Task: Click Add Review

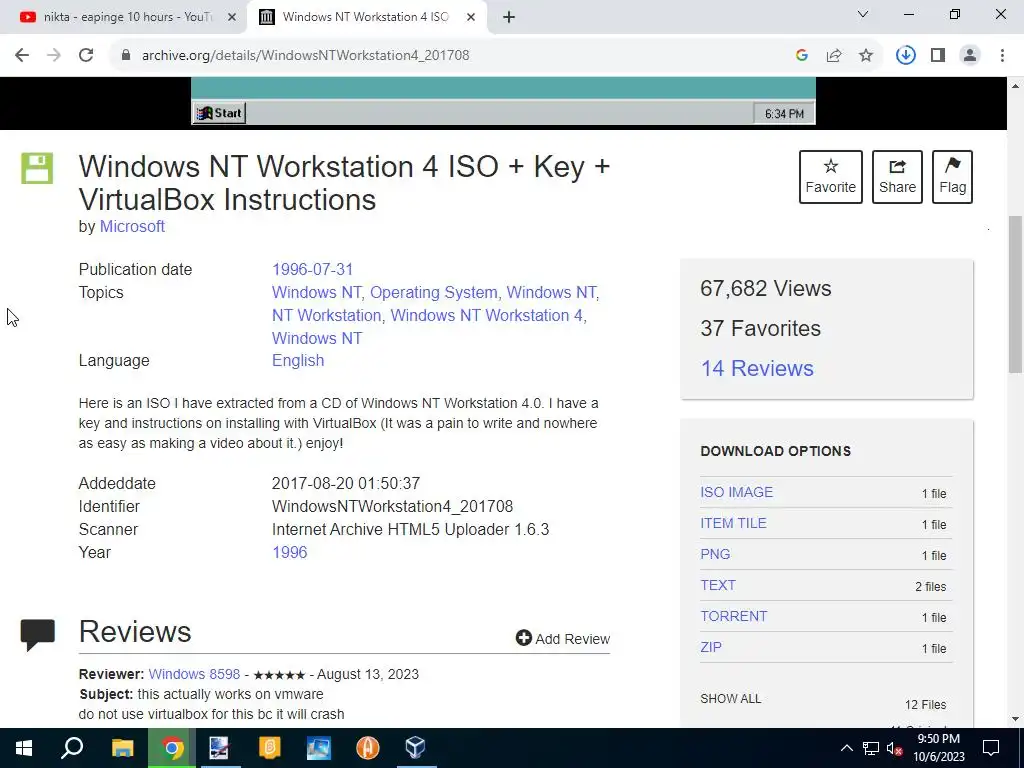Action: [562, 639]
